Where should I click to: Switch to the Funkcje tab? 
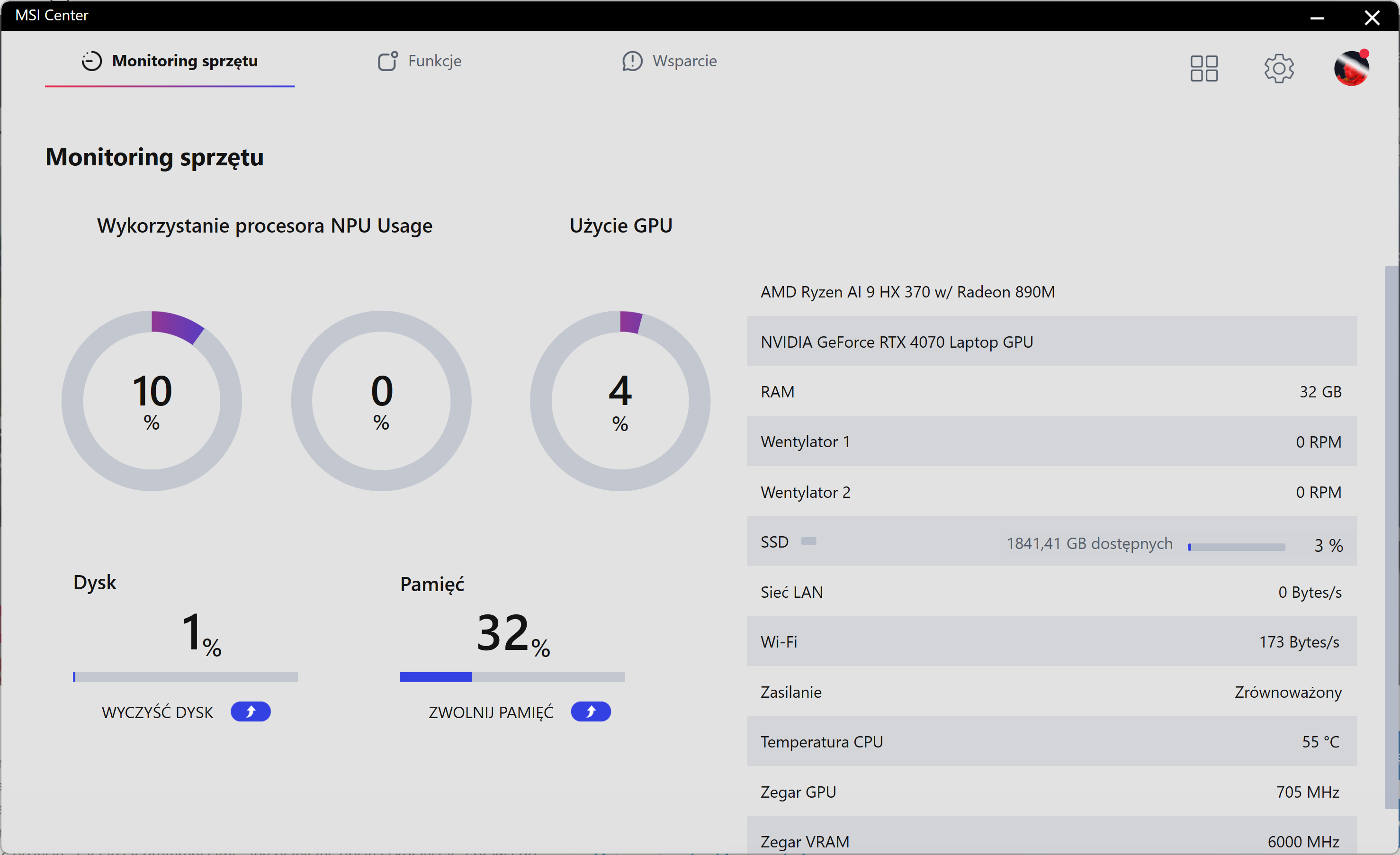point(420,62)
